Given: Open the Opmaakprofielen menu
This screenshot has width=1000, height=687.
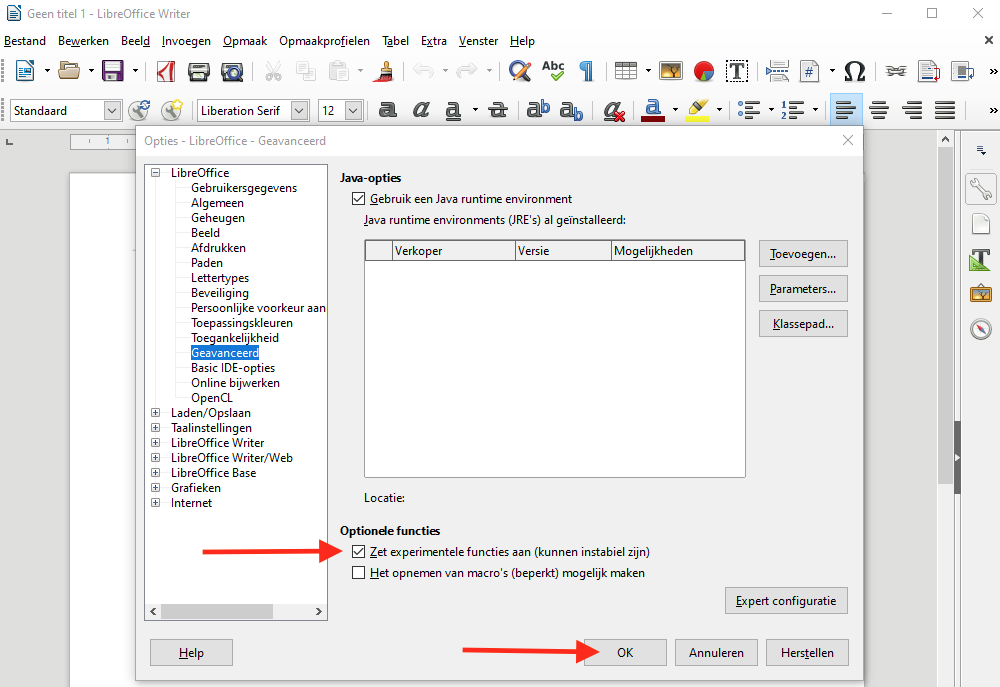Looking at the screenshot, I should [324, 41].
